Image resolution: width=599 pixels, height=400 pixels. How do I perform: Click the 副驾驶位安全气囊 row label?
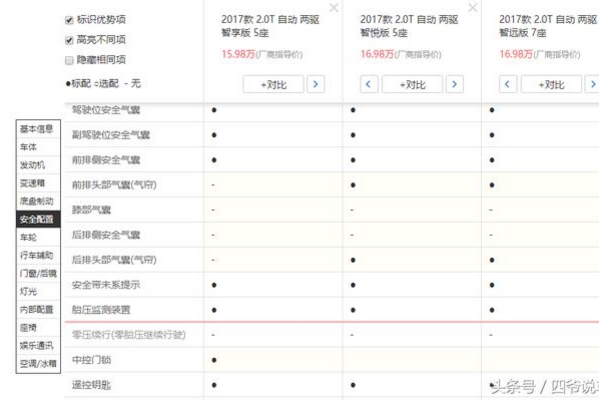click(110, 135)
